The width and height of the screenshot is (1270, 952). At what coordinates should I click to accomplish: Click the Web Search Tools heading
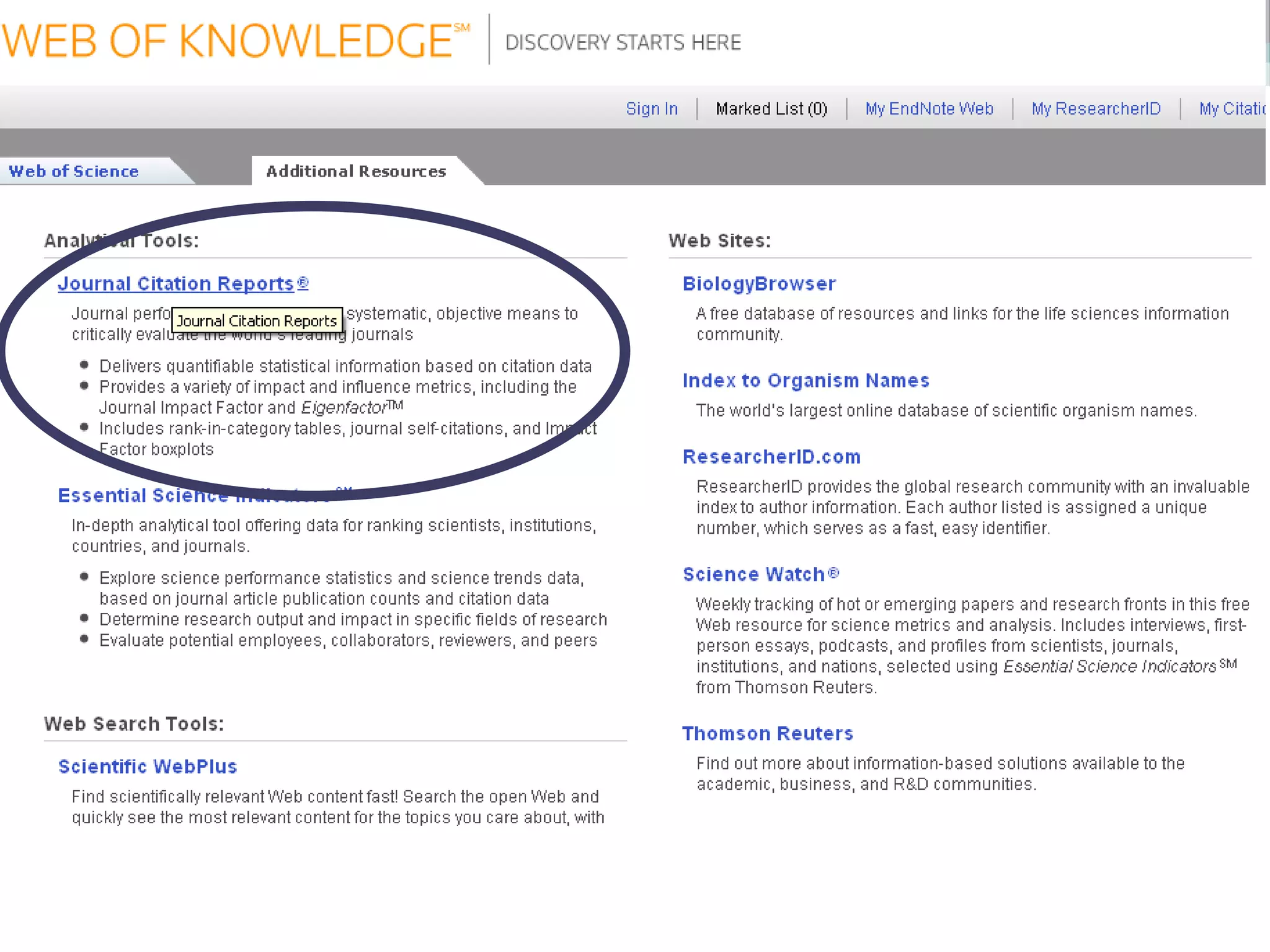[x=134, y=724]
